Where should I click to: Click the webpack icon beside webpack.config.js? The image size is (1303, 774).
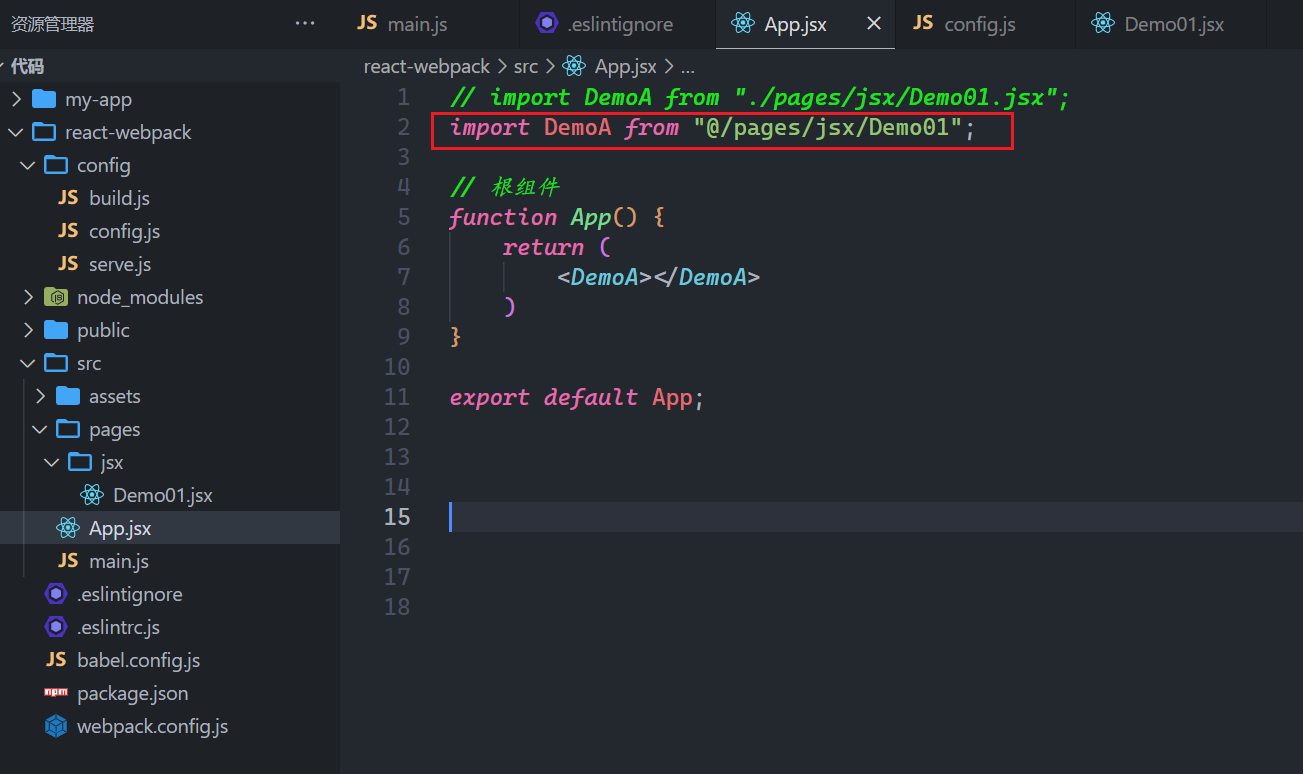click(x=56, y=726)
